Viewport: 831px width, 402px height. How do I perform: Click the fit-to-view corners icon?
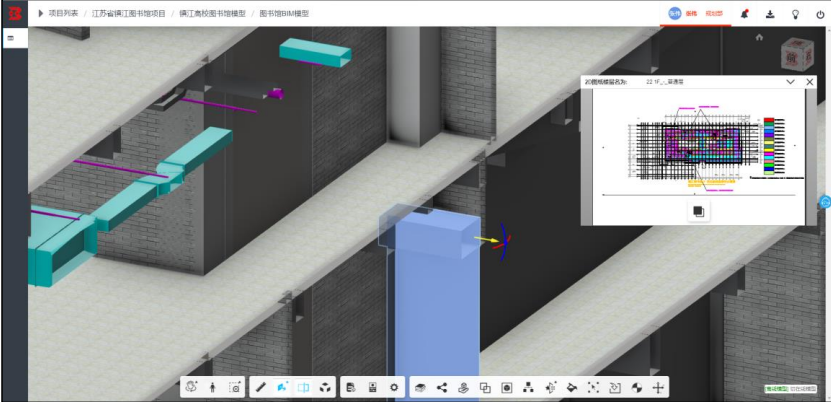coord(593,388)
